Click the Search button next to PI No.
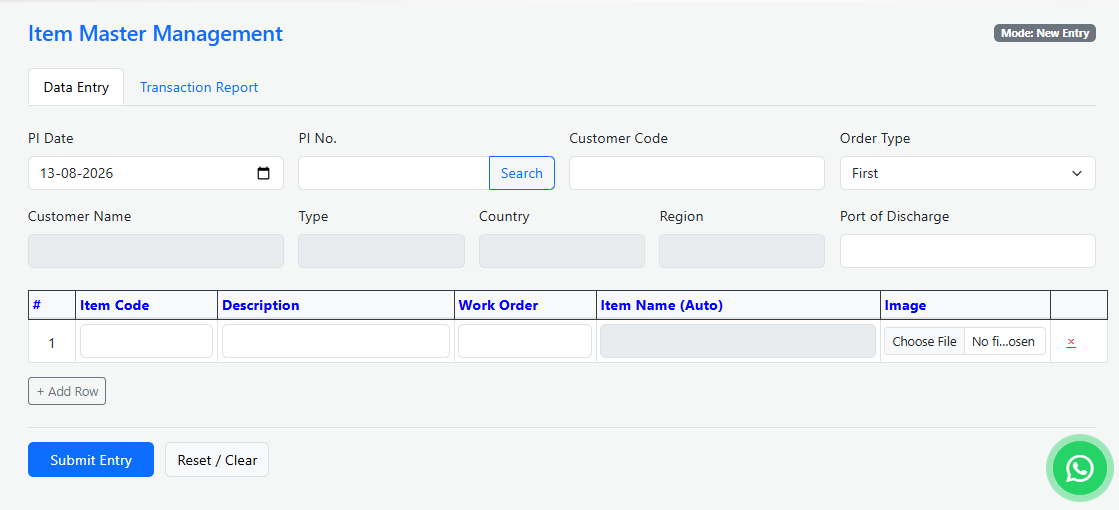The image size is (1119, 510). coord(522,173)
